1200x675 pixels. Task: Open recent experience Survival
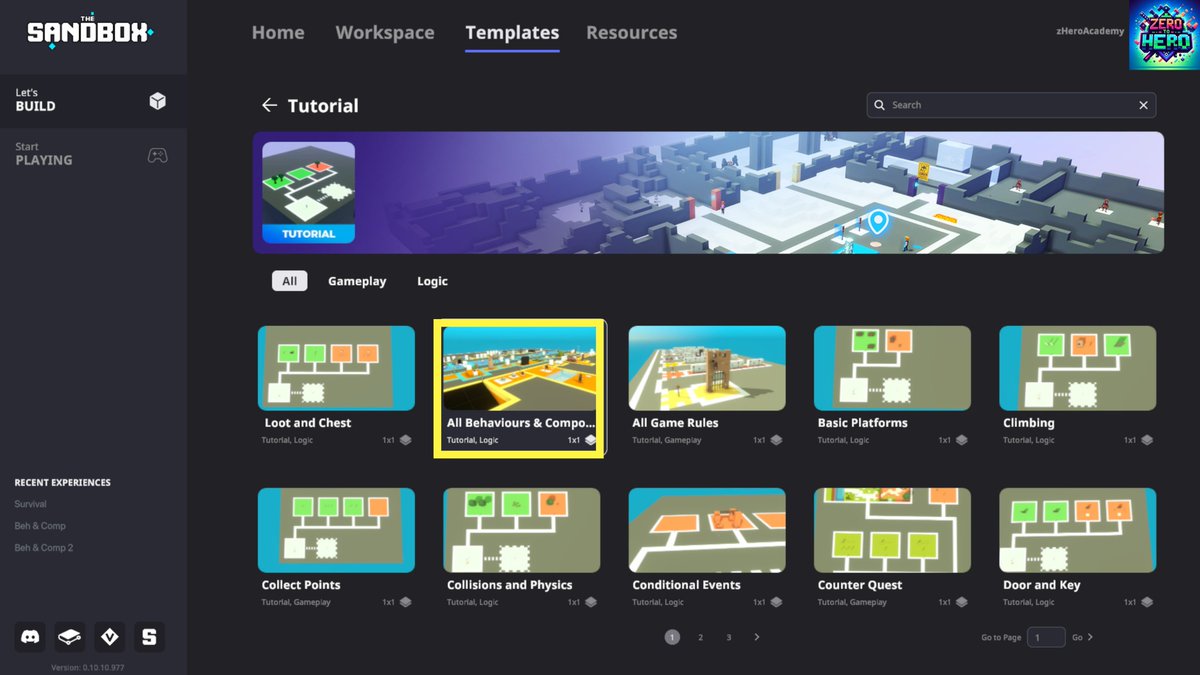(31, 504)
